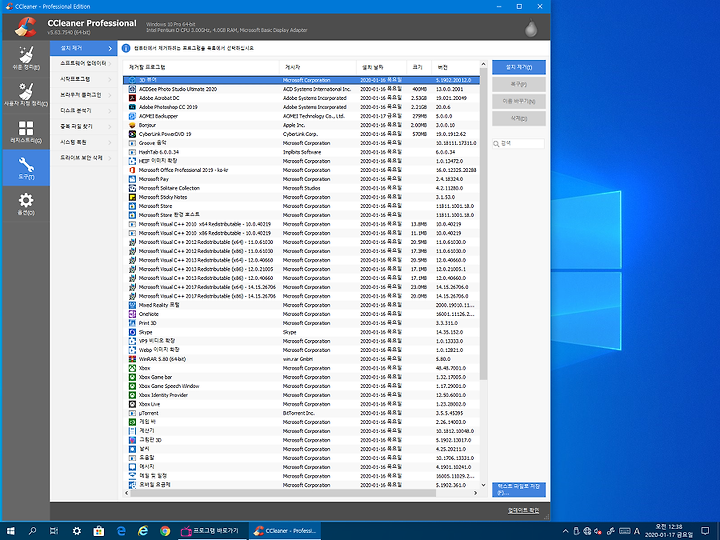Sort by Publisher (게시자) column header
The height and width of the screenshot is (540, 720).
[318, 67]
